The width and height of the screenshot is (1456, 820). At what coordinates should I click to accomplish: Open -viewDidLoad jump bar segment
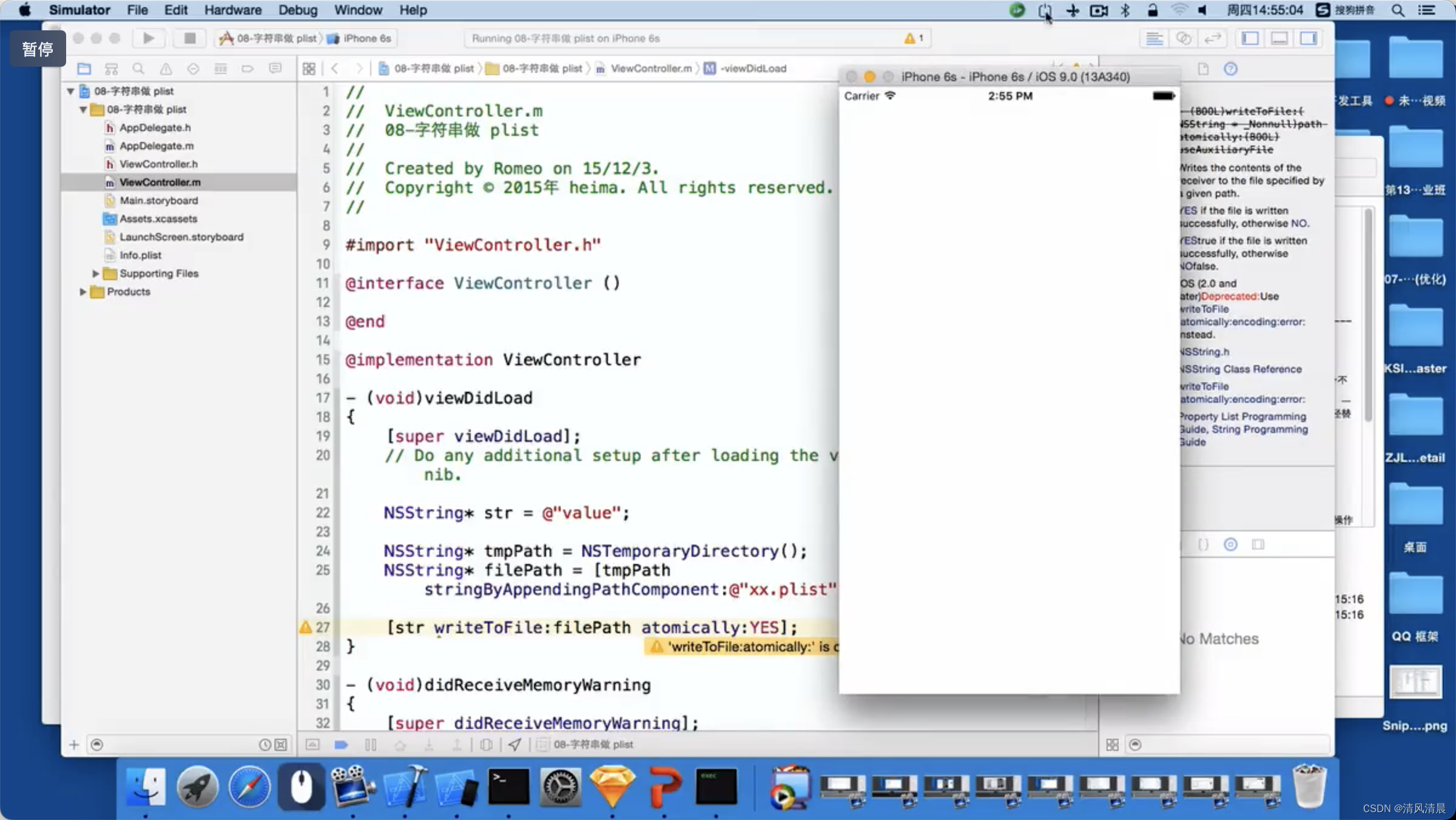[746, 69]
